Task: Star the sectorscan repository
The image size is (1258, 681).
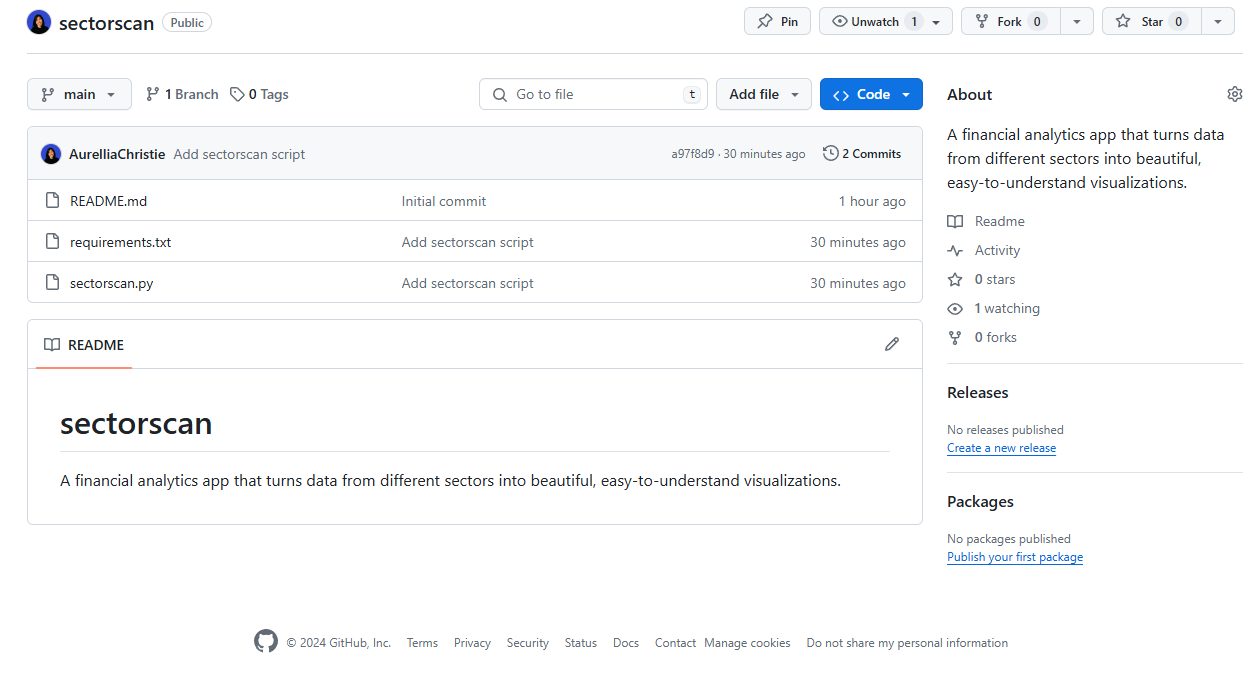Action: pos(1151,21)
